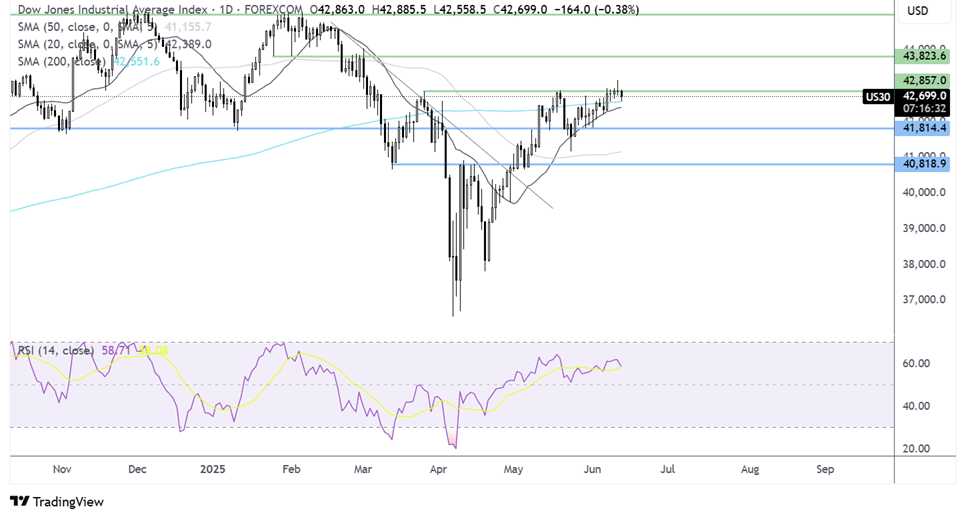
Task: Click the 40,818.9 support level label
Action: click(x=923, y=164)
